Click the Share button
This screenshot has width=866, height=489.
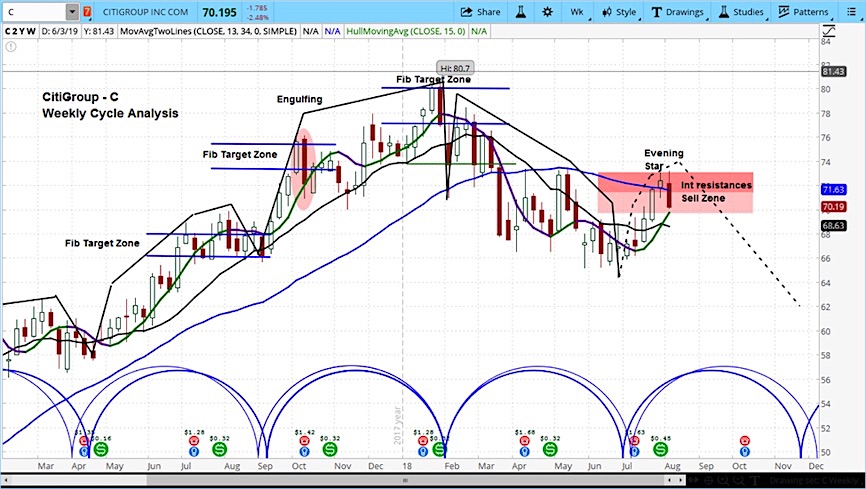point(480,12)
